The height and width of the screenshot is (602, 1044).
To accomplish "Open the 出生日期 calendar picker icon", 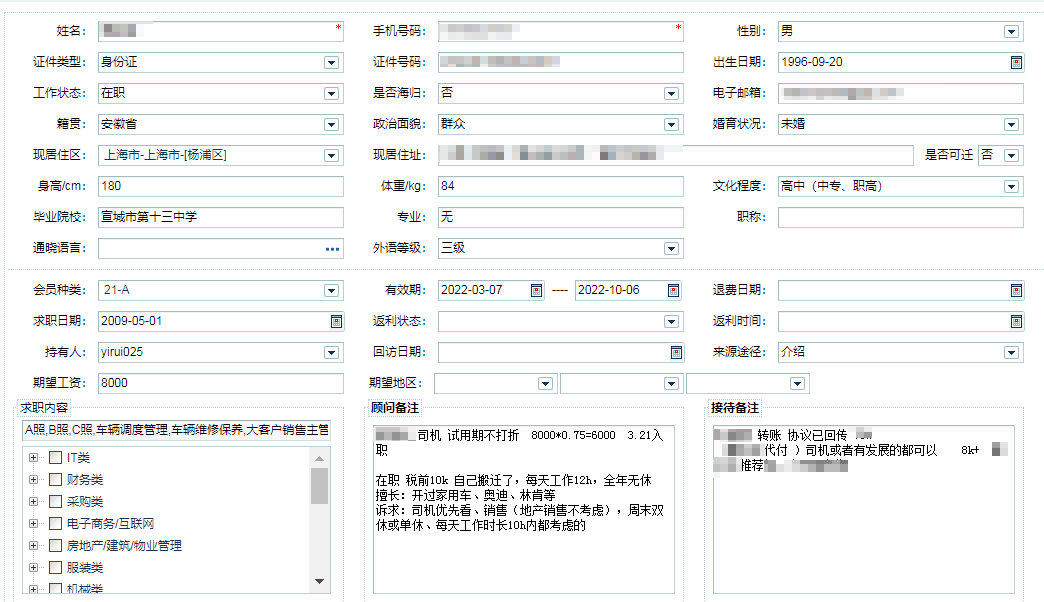I will (x=1016, y=63).
